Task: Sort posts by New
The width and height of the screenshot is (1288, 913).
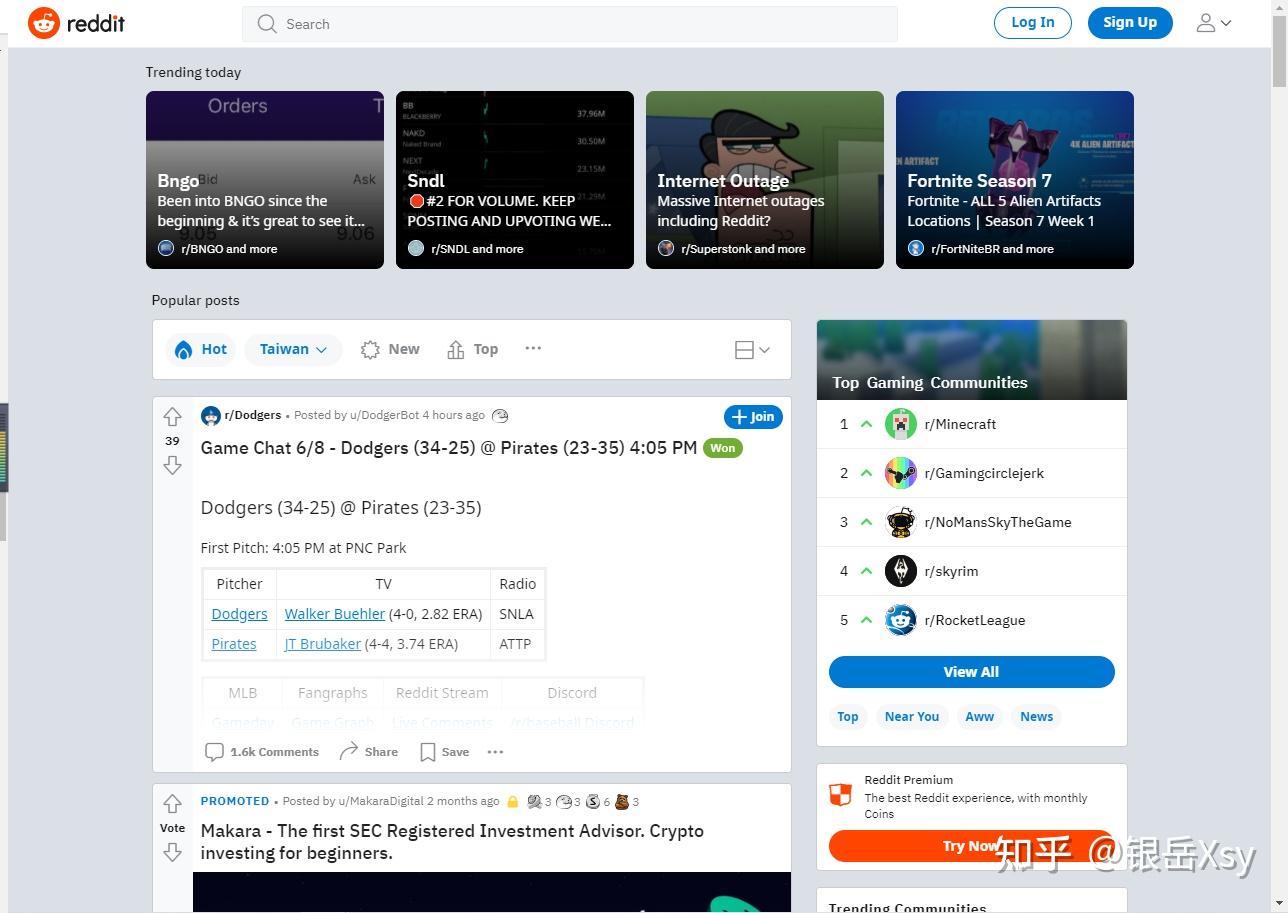Action: tap(390, 349)
